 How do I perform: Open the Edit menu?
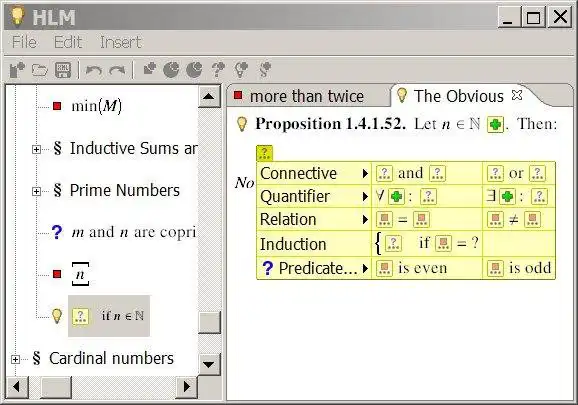[68, 42]
